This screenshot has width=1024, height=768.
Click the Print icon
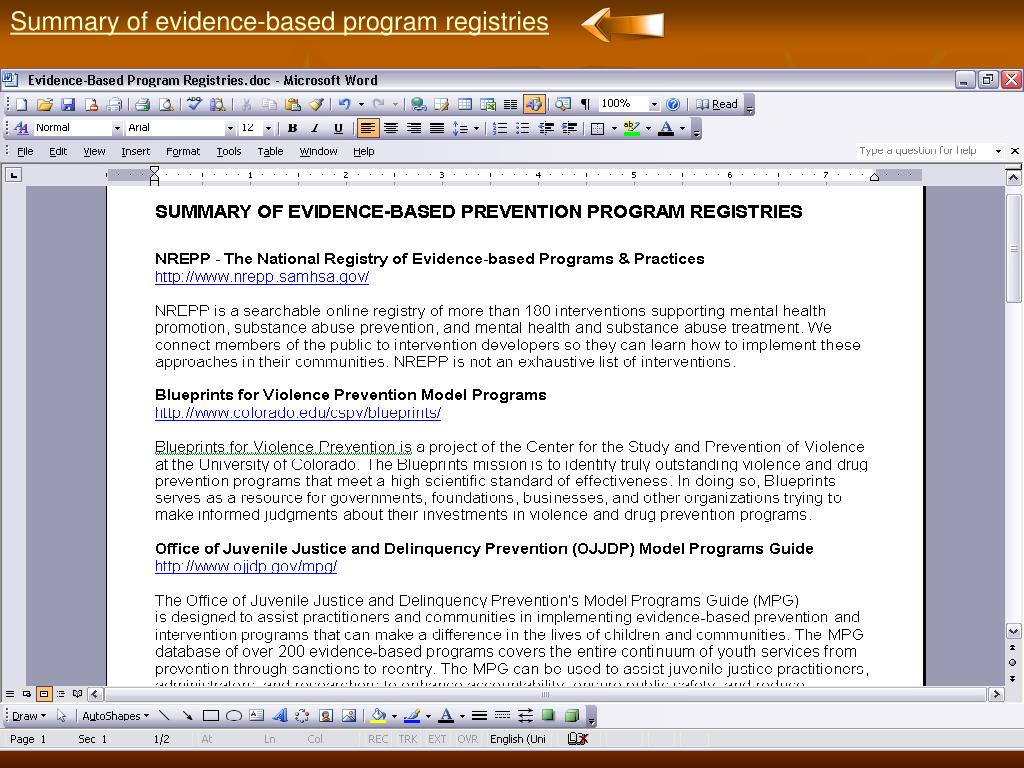coord(142,104)
